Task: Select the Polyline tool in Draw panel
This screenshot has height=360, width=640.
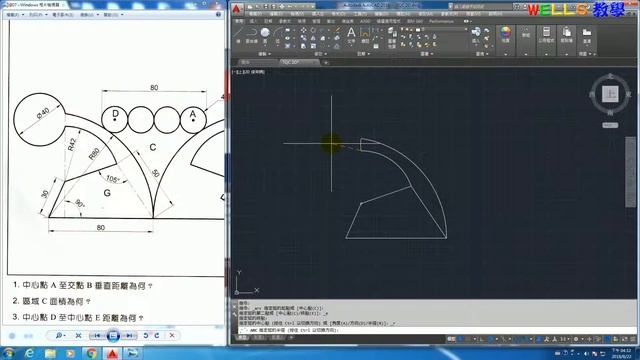Action: tap(252, 35)
